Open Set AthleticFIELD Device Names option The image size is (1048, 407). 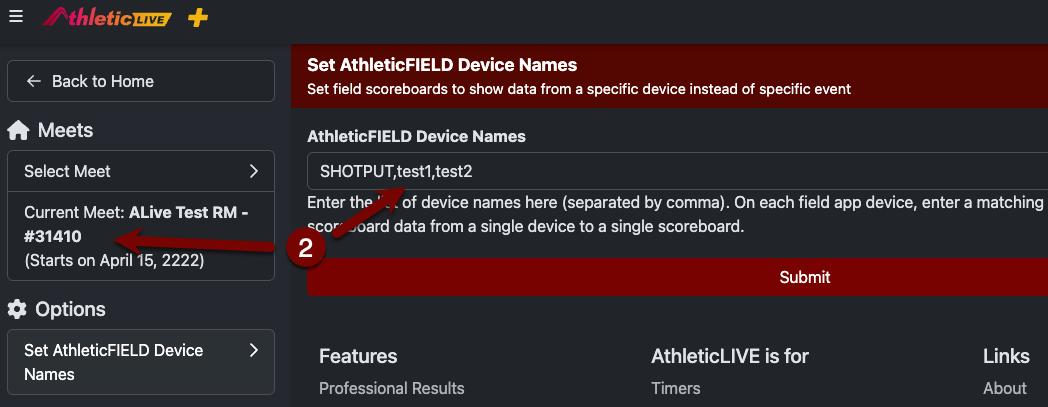tap(141, 362)
